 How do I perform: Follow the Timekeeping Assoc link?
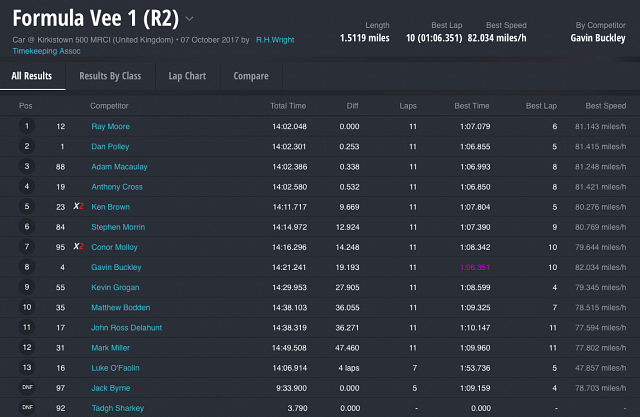(x=47, y=51)
